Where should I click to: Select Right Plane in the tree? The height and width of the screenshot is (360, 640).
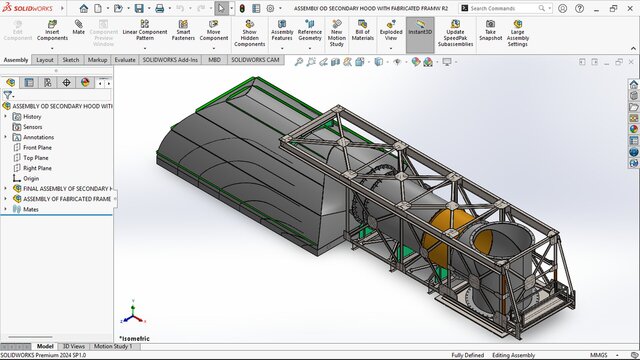[x=37, y=168]
